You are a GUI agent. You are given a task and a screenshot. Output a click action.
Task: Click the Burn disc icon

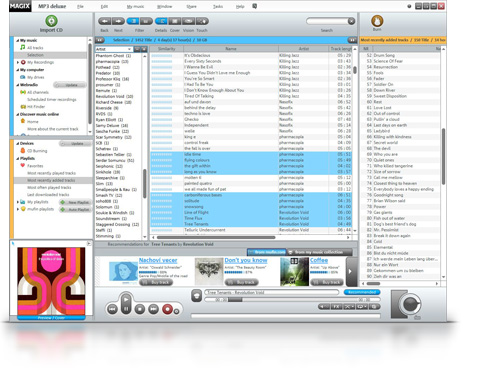pos(377,21)
